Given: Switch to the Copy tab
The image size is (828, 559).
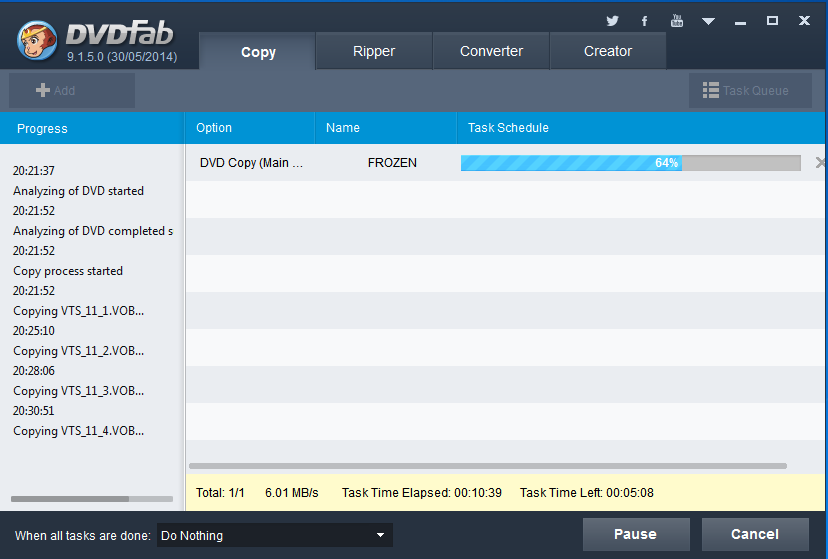Looking at the screenshot, I should (x=258, y=51).
